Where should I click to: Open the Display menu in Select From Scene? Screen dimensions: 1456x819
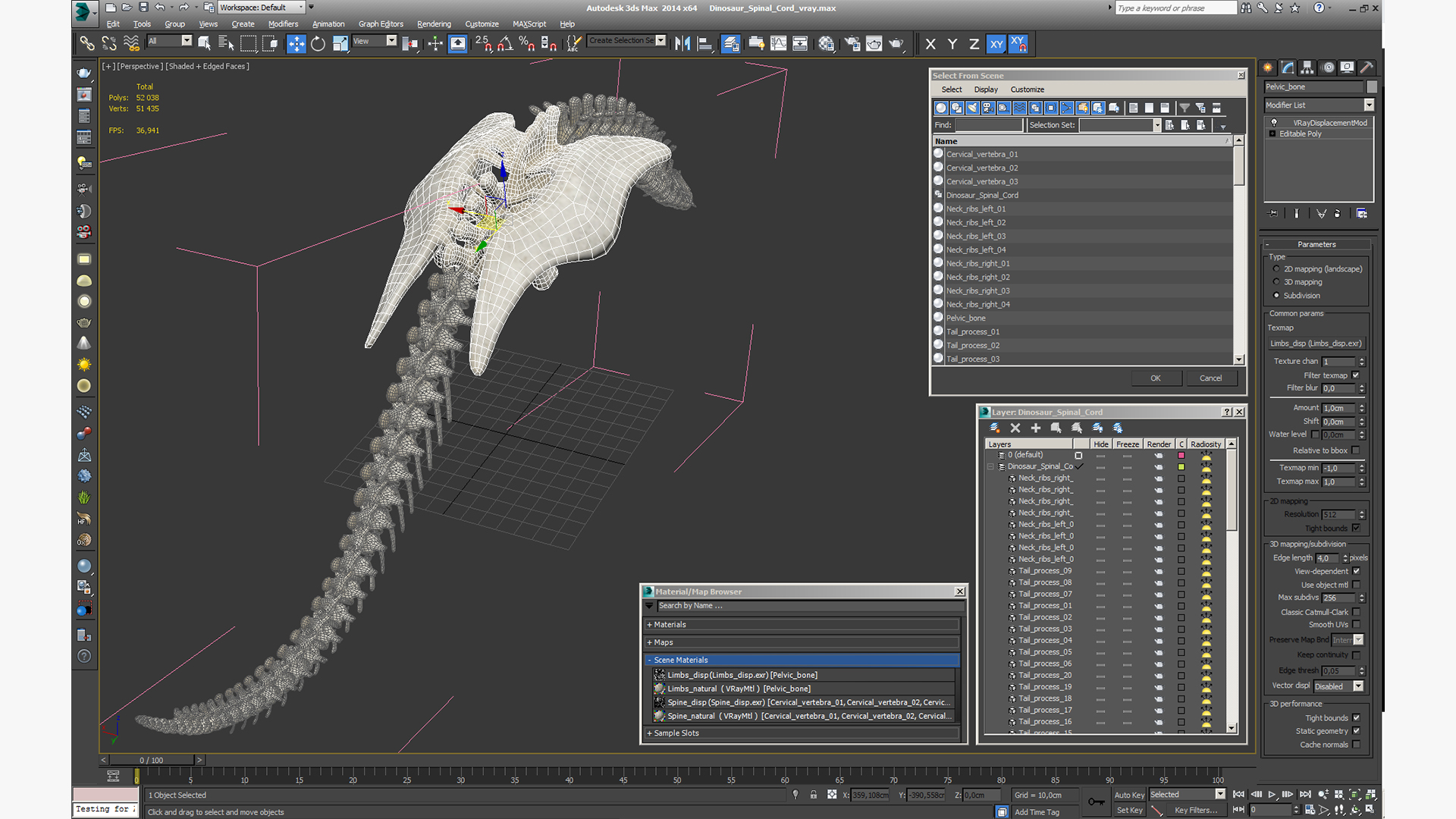point(986,89)
